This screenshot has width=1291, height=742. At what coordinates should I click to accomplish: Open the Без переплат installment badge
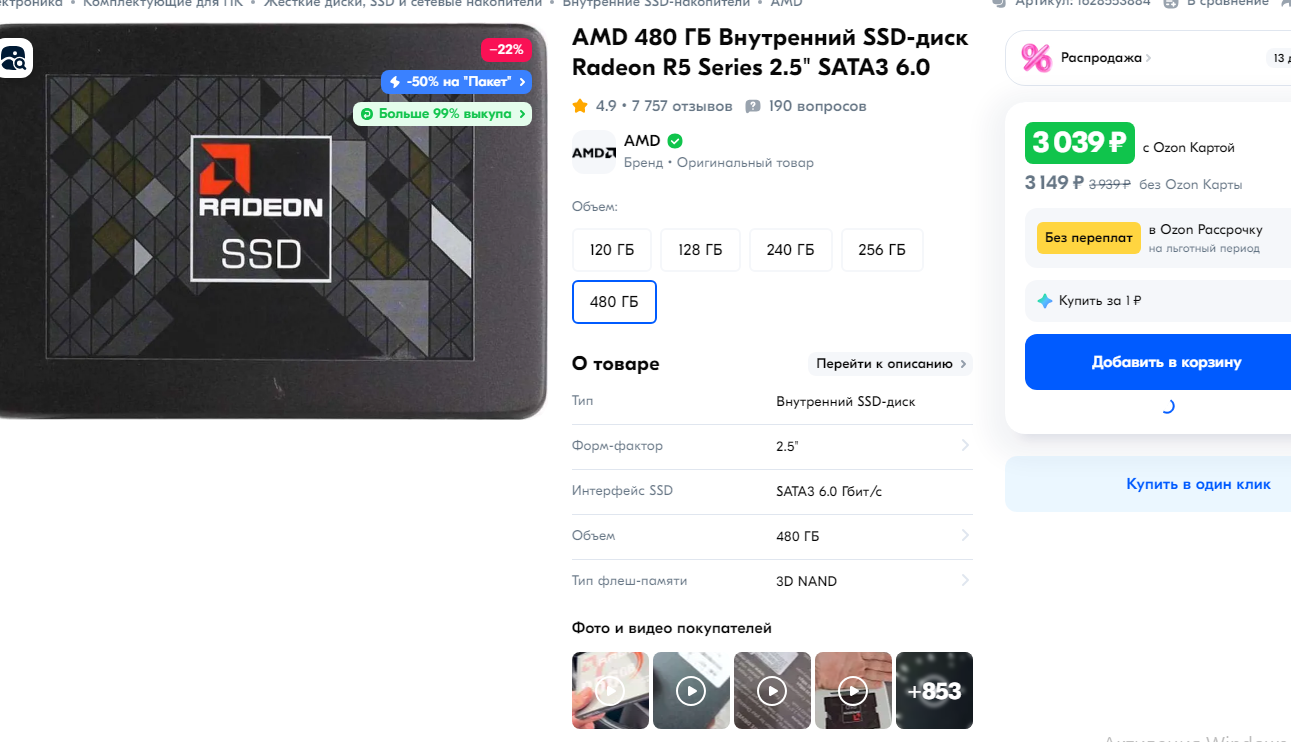[x=1089, y=238]
